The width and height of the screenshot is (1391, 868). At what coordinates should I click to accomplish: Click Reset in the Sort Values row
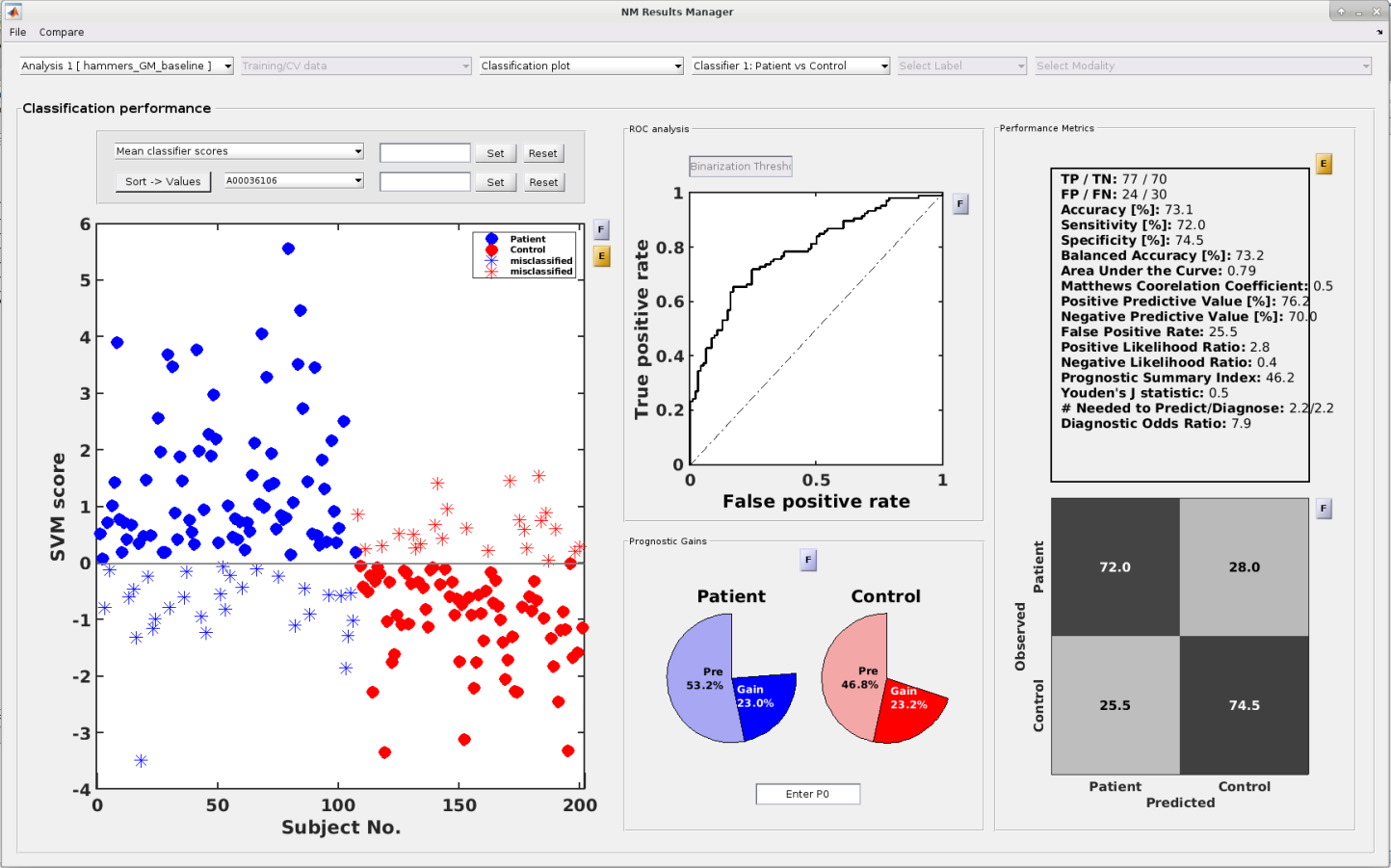pos(543,182)
